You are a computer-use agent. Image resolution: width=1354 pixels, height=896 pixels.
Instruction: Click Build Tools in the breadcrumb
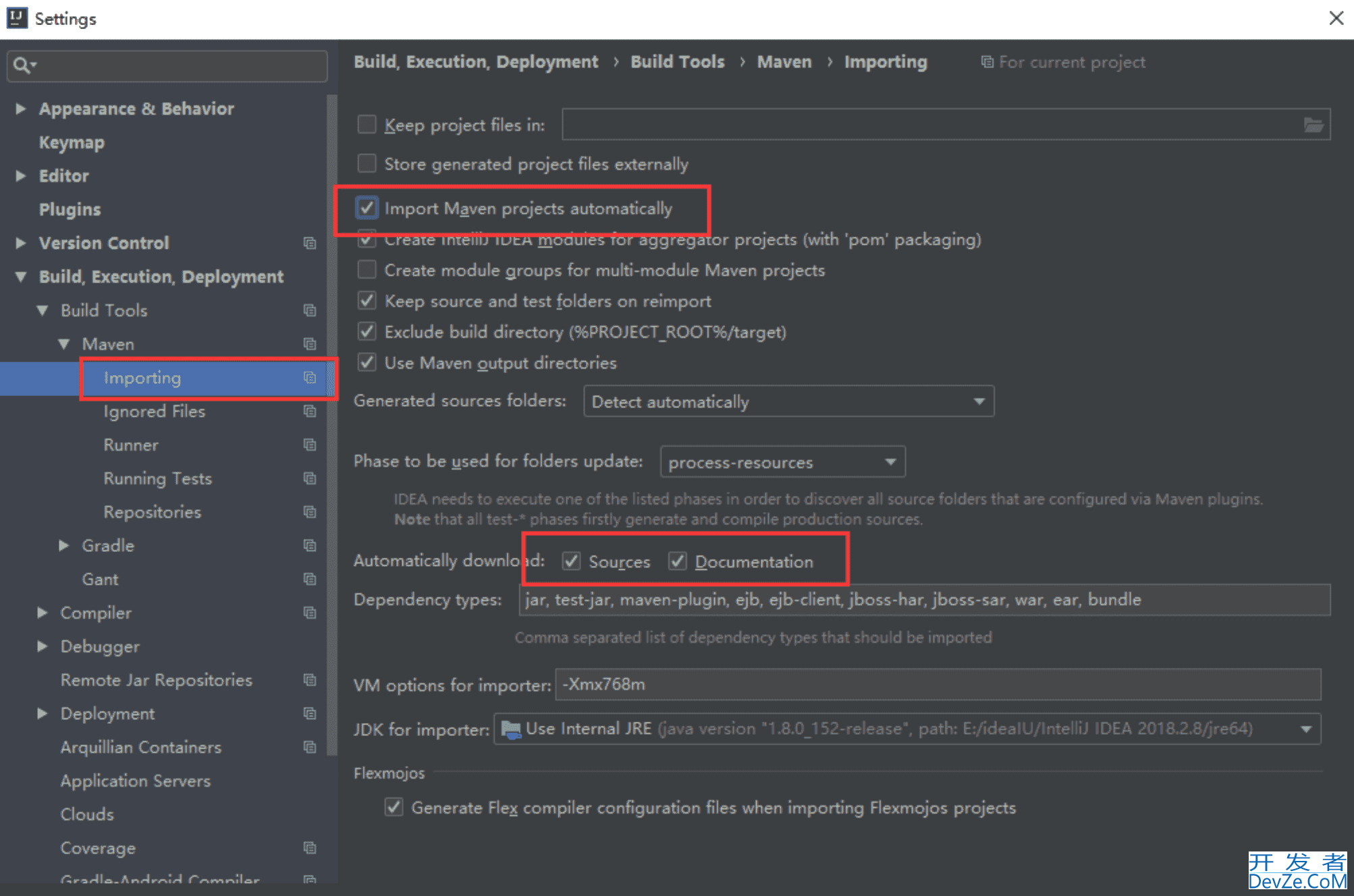677,62
